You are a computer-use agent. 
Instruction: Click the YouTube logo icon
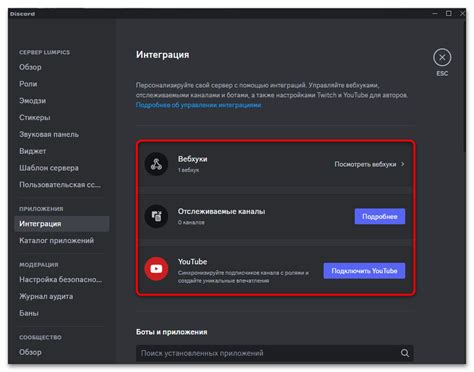point(156,269)
